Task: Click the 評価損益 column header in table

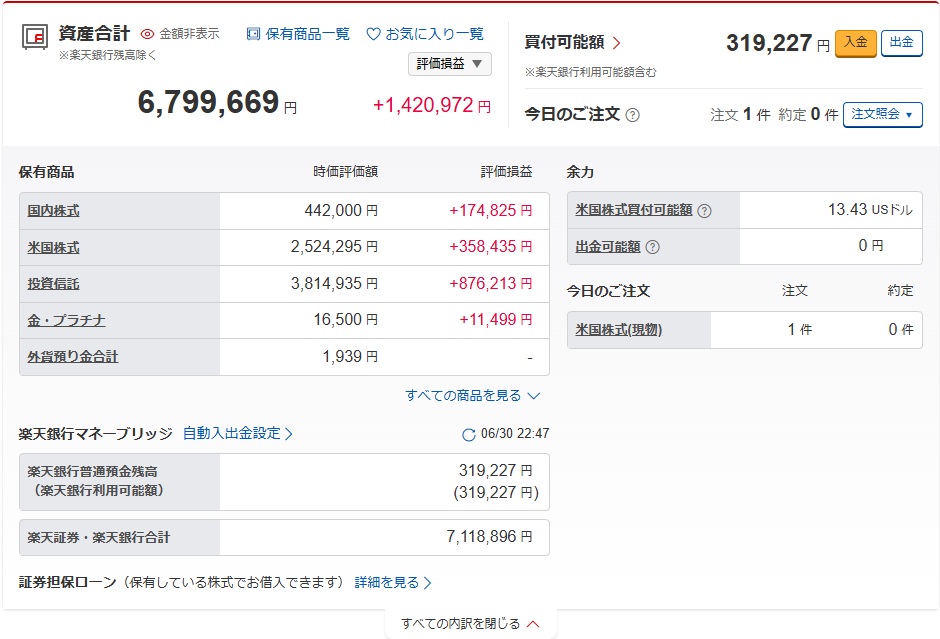Action: coord(507,172)
